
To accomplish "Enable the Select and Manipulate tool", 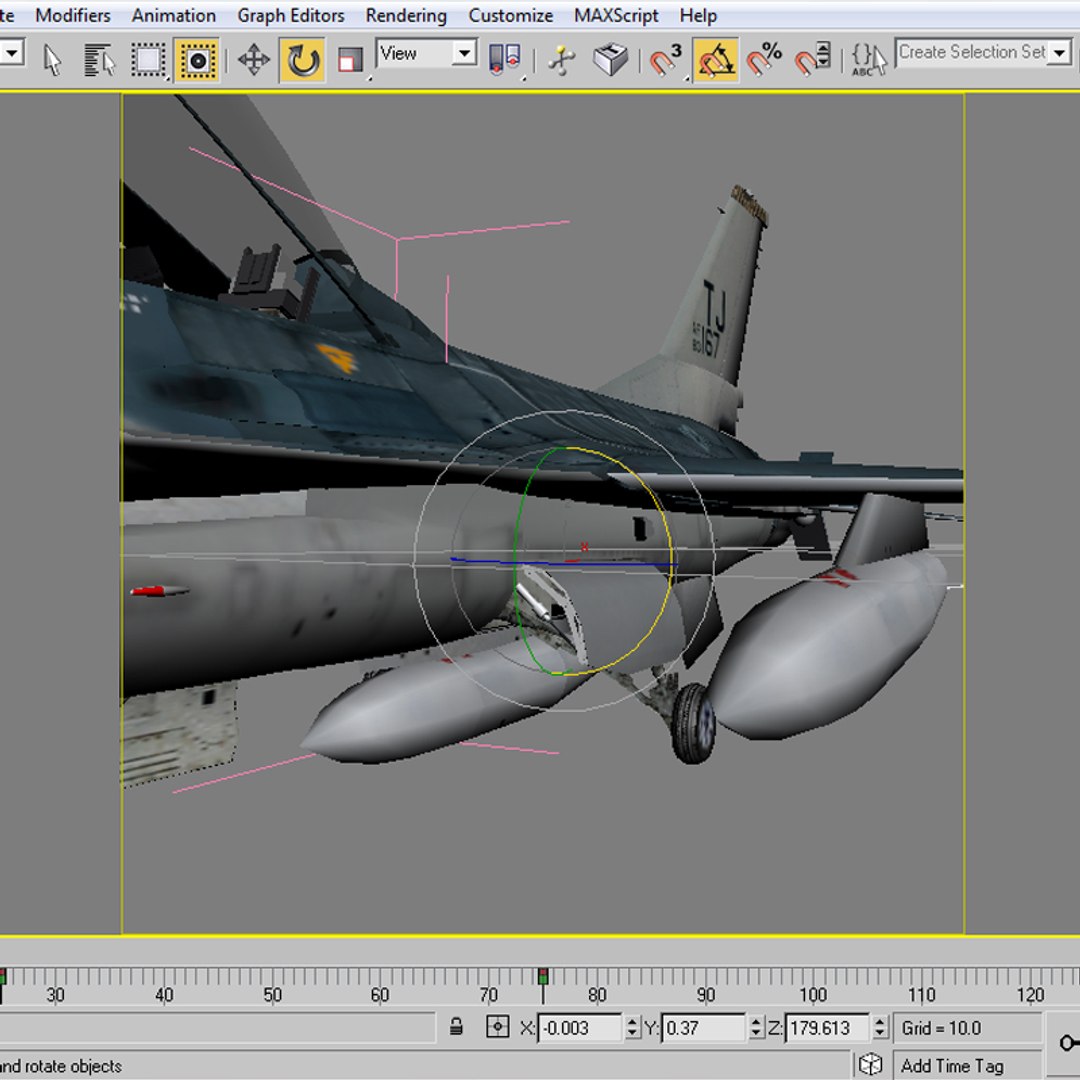I will (x=562, y=61).
